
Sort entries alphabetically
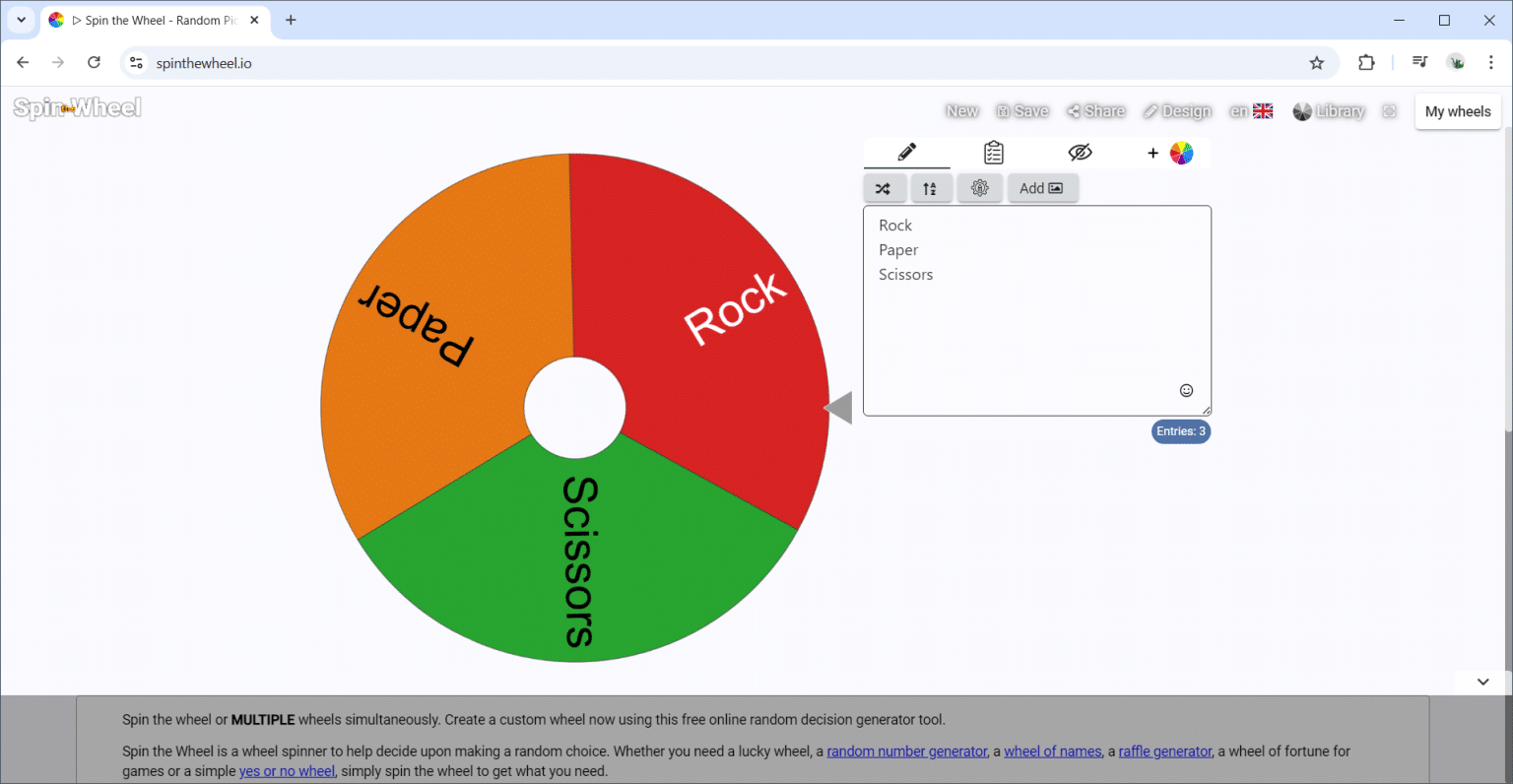[x=932, y=187]
